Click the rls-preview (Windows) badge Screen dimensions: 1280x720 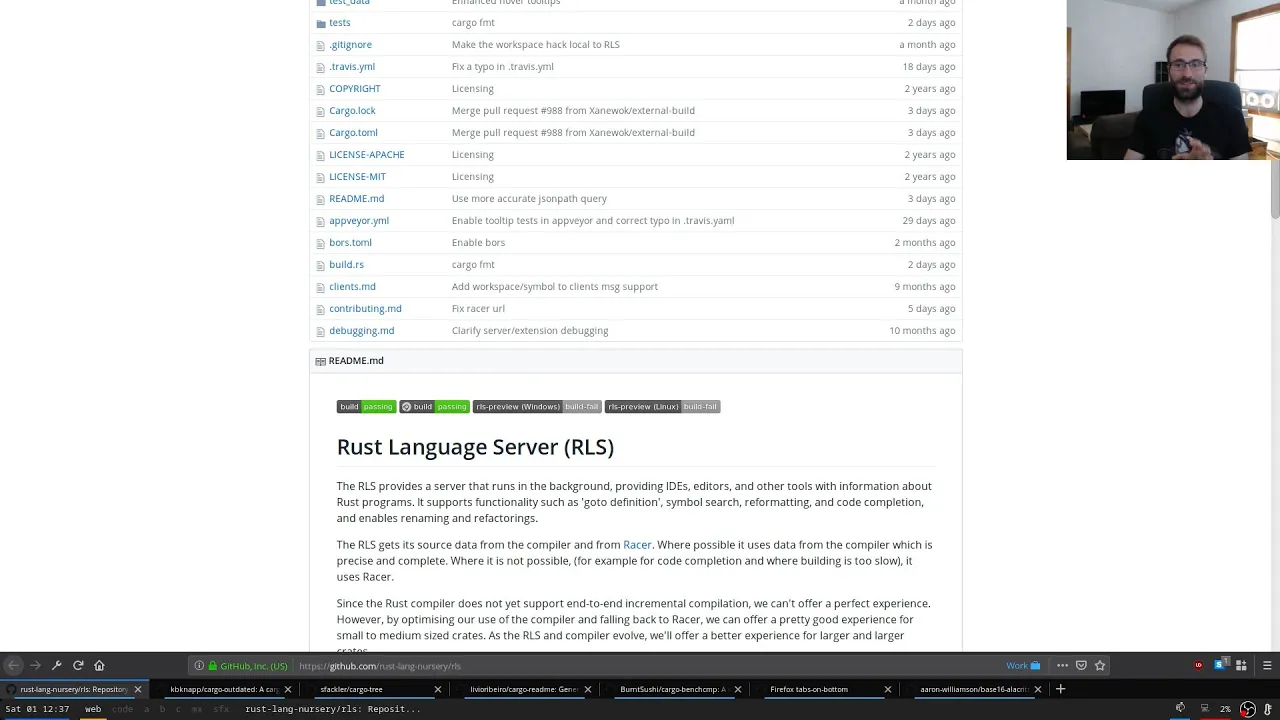(x=537, y=407)
